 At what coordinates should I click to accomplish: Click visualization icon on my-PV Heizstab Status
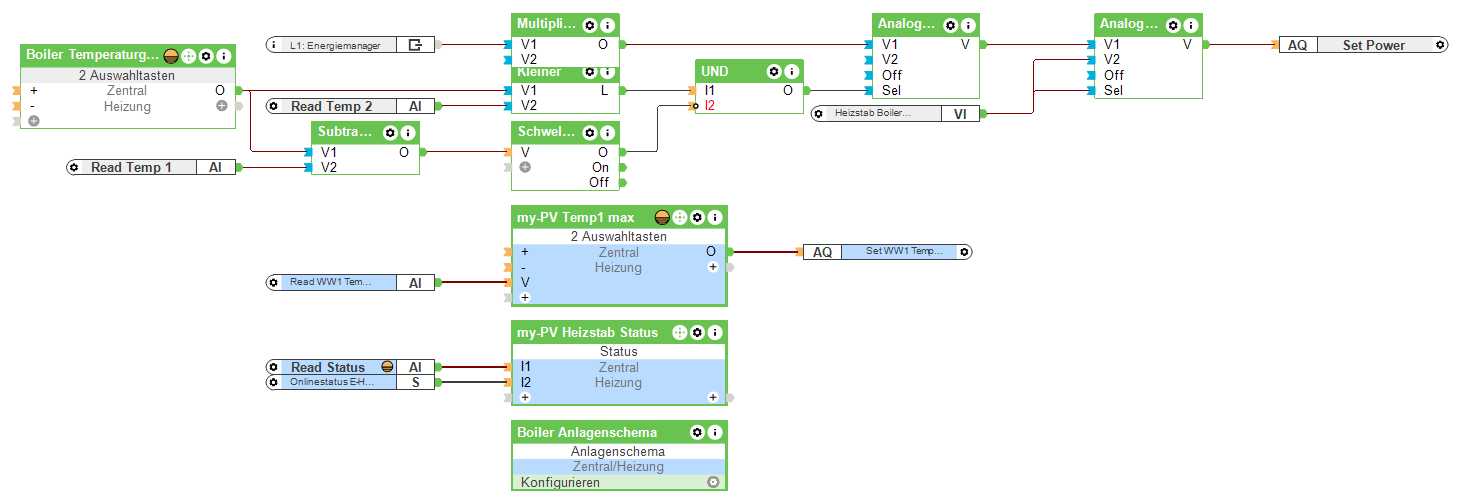tap(680, 332)
